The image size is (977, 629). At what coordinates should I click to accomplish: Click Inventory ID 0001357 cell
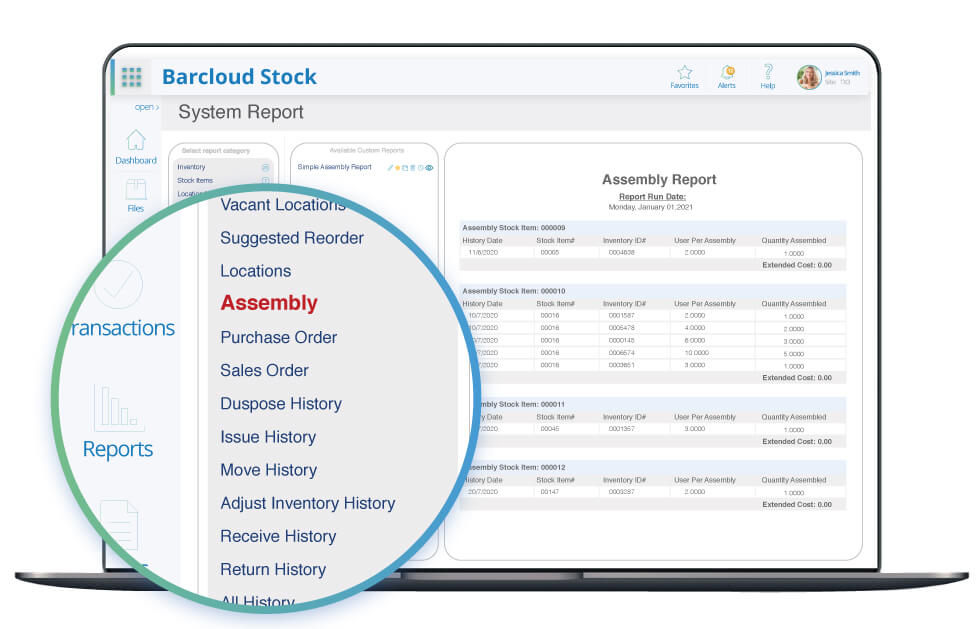point(621,429)
